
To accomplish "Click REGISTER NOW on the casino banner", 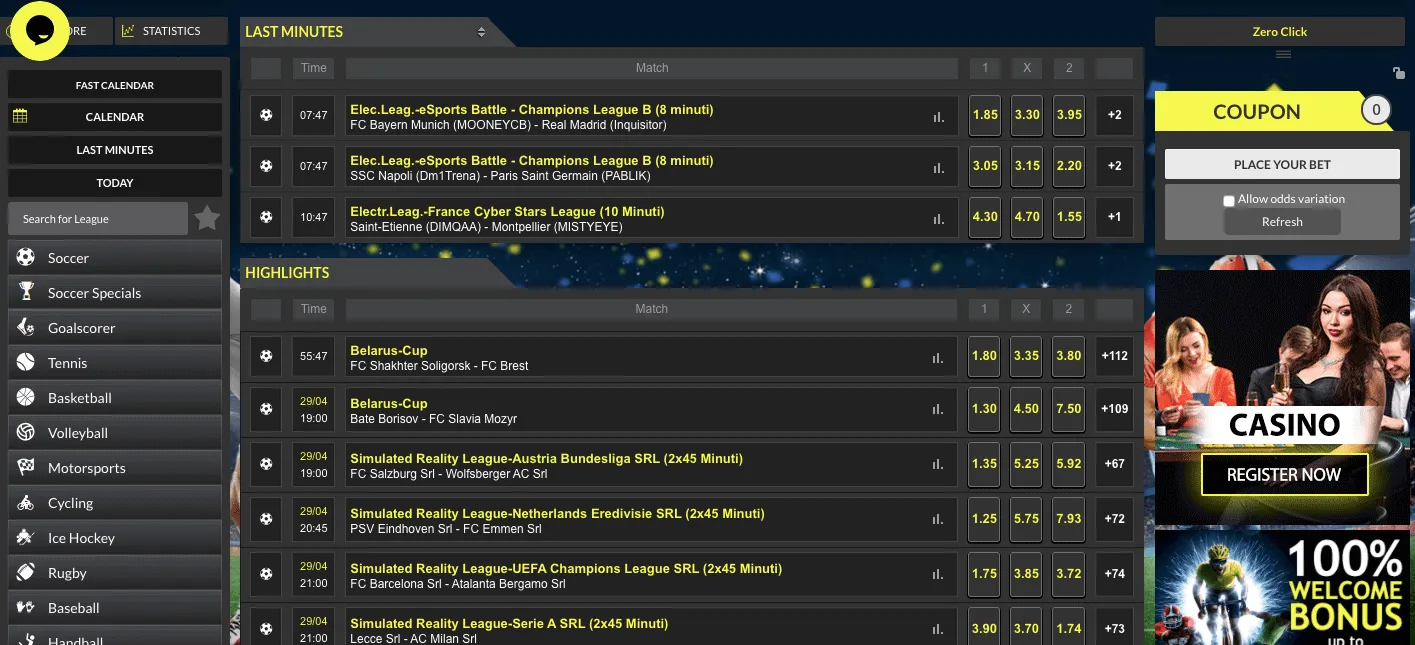I will pos(1284,474).
